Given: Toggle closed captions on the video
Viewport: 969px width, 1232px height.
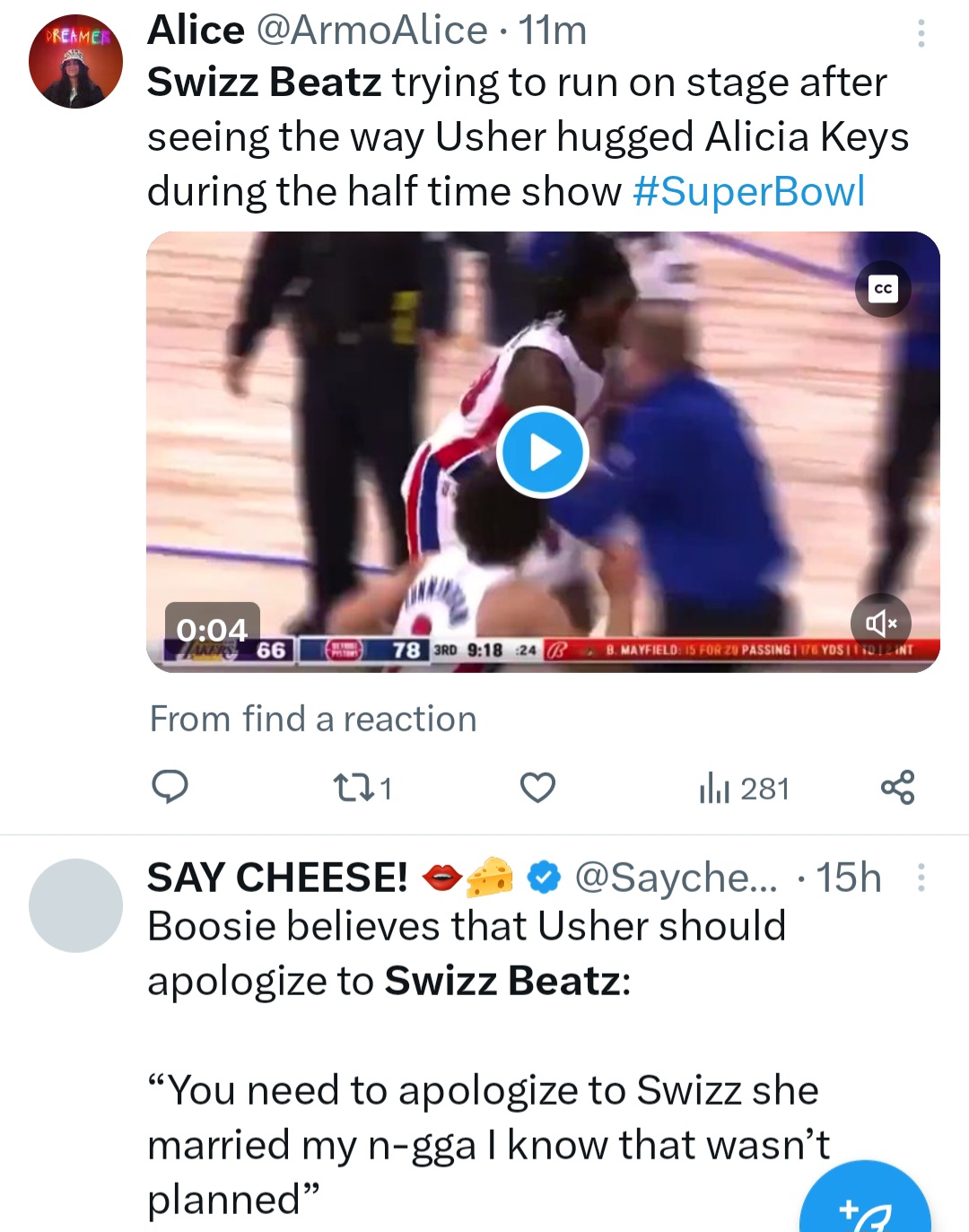Looking at the screenshot, I should click(883, 289).
